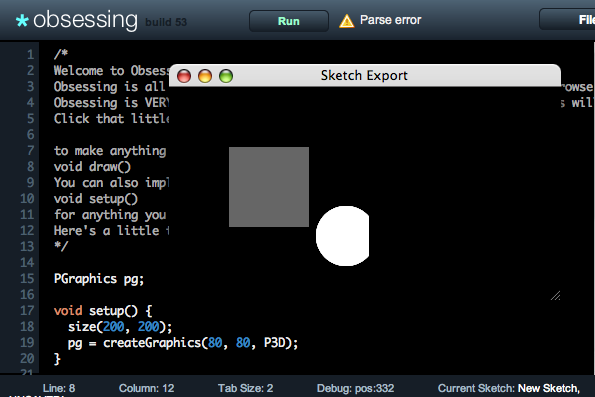The image size is (595, 397).
Task: Click the 'Debug: pos:332' status entry
Action: point(356,388)
